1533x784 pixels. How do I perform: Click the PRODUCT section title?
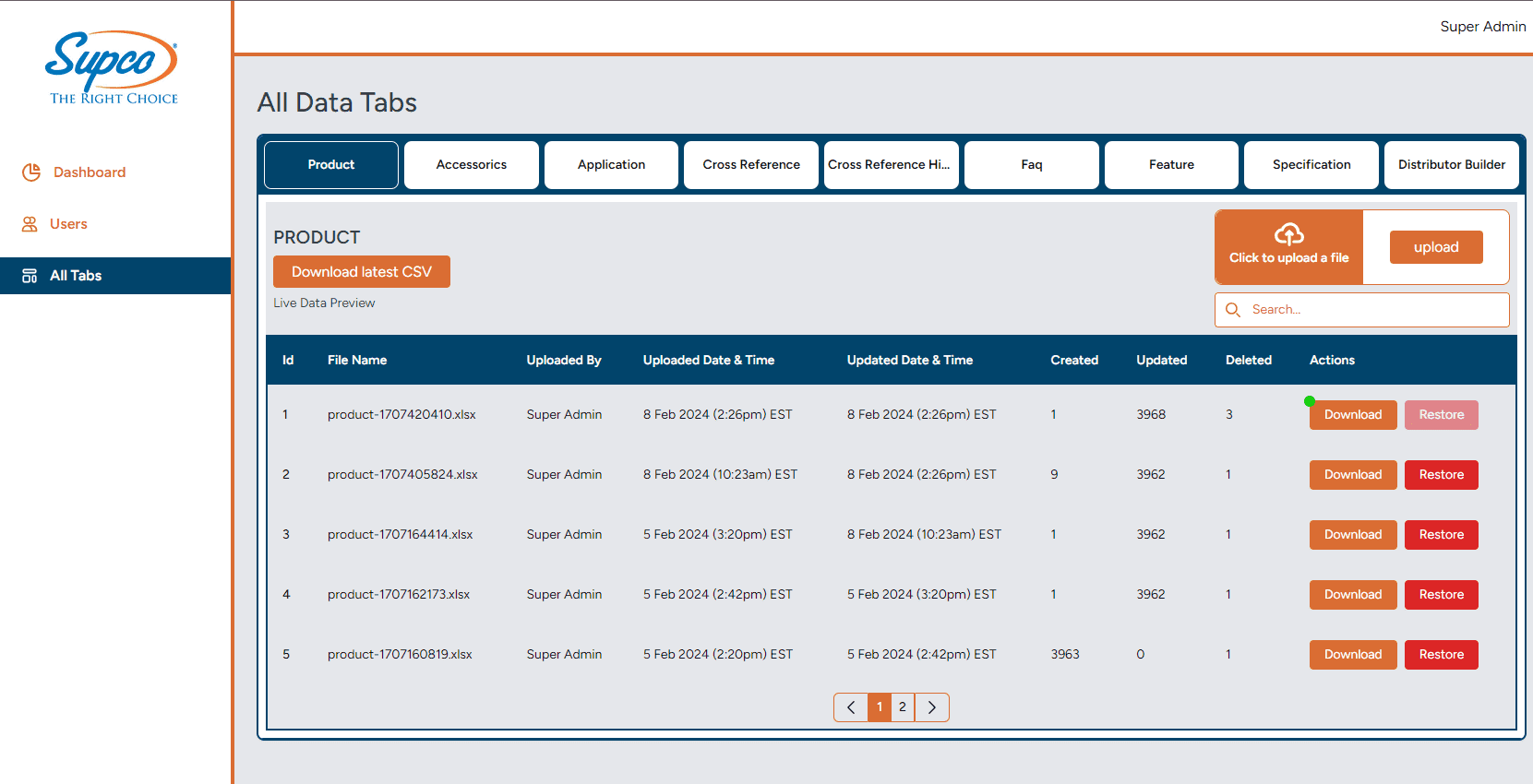click(x=317, y=238)
